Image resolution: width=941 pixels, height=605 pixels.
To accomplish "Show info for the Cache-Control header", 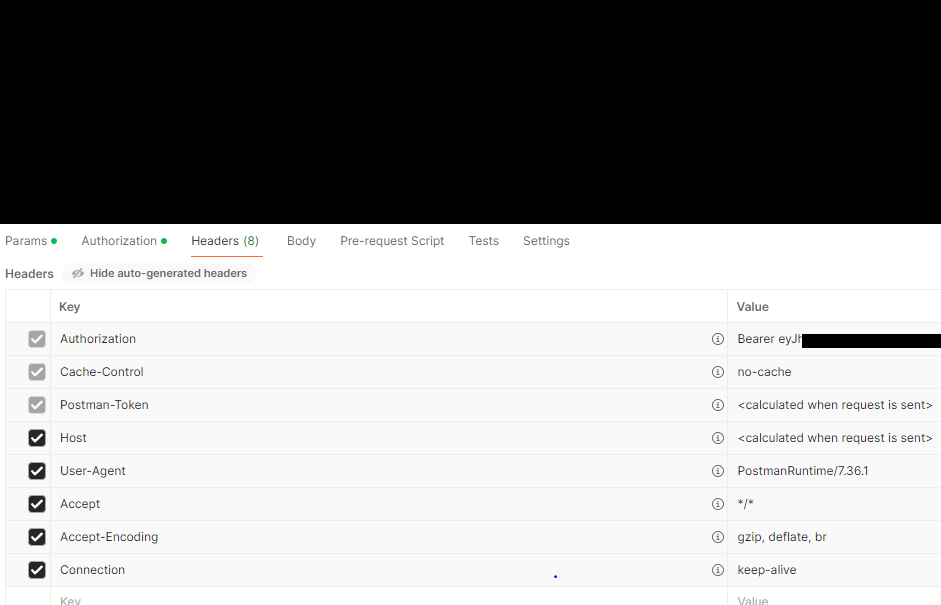I will tap(717, 372).
